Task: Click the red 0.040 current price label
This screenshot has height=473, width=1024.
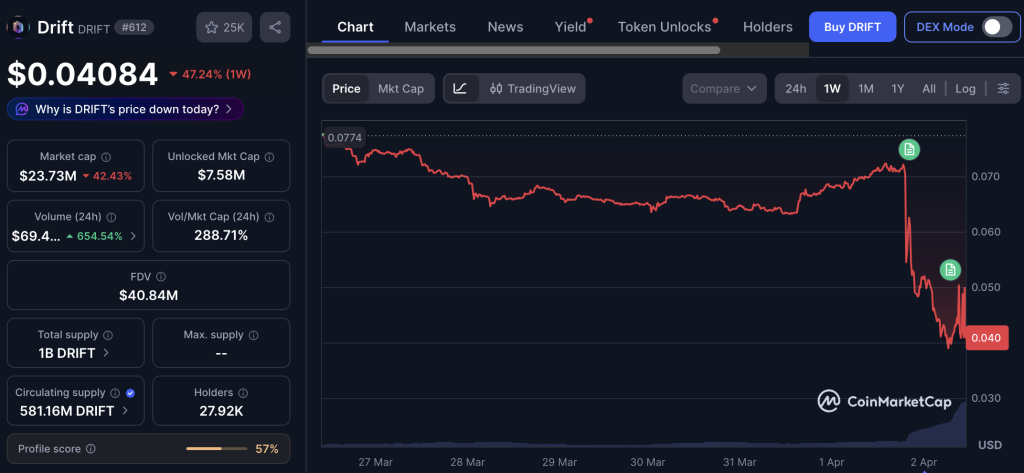Action: pos(985,338)
